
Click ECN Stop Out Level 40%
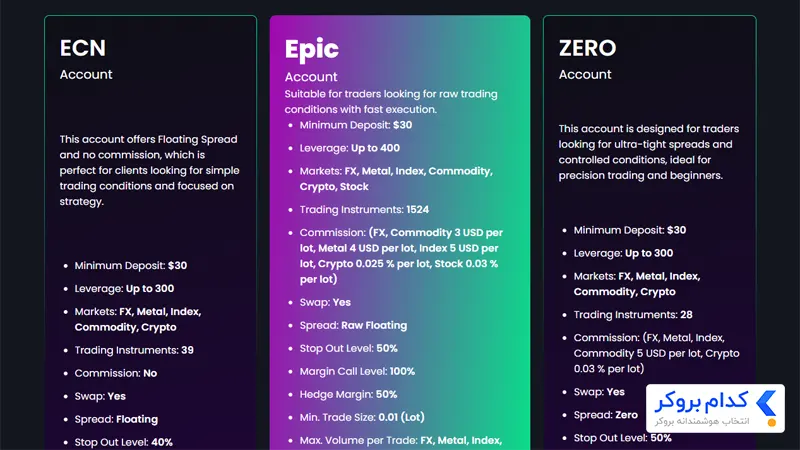pos(123,442)
